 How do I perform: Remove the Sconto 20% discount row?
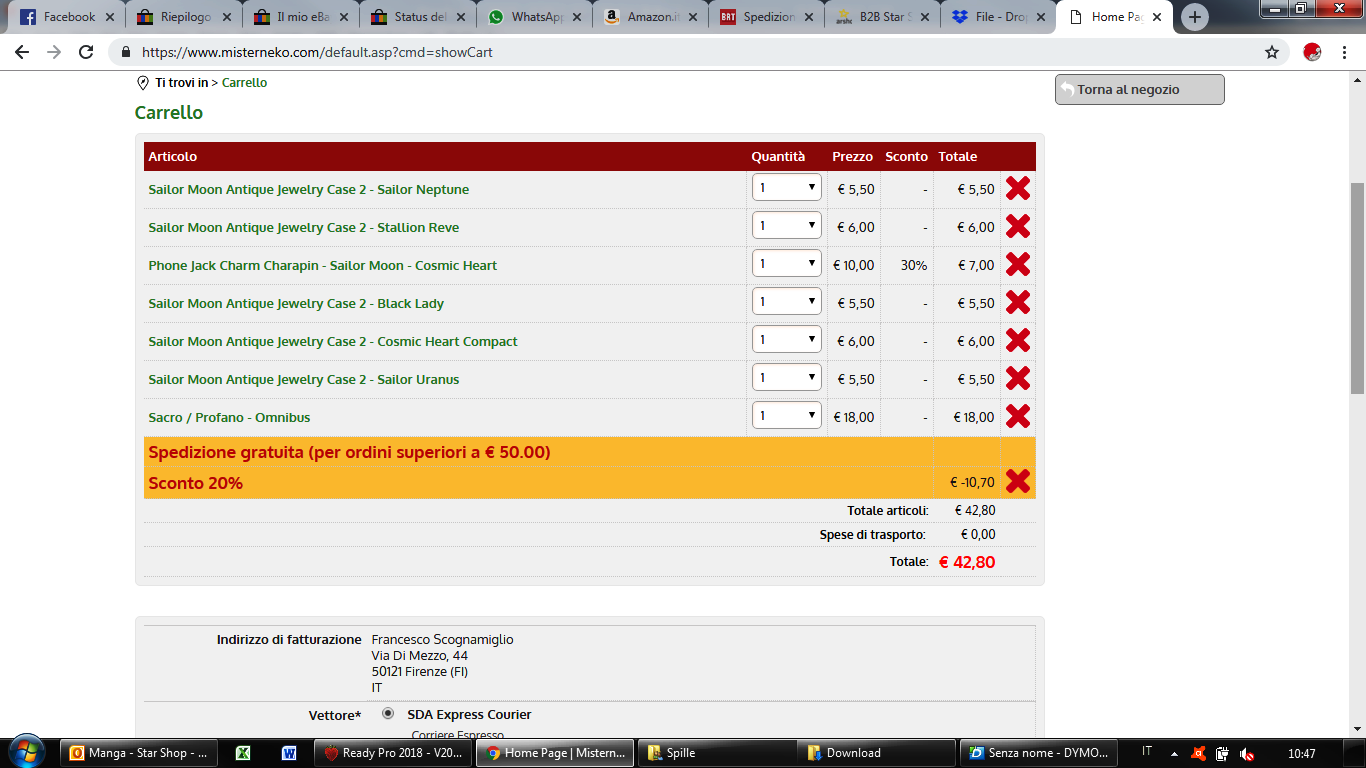click(1017, 481)
